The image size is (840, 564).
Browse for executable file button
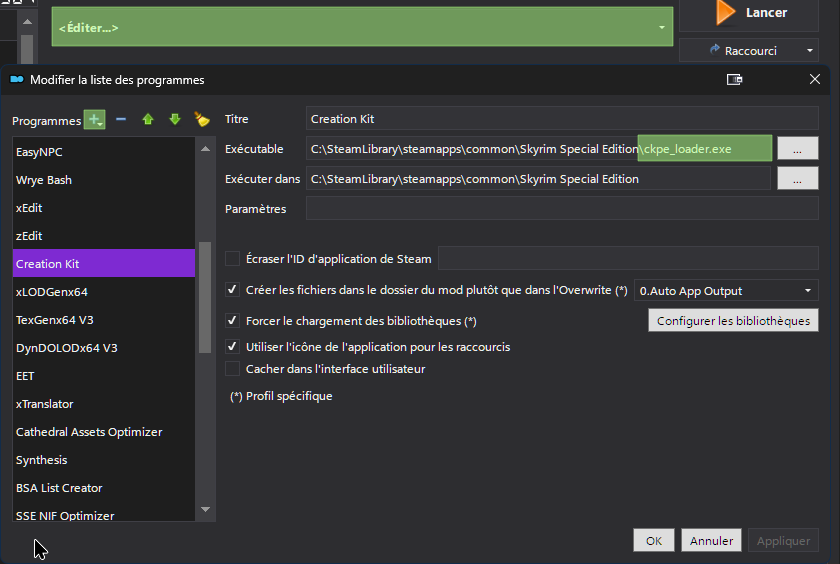798,148
